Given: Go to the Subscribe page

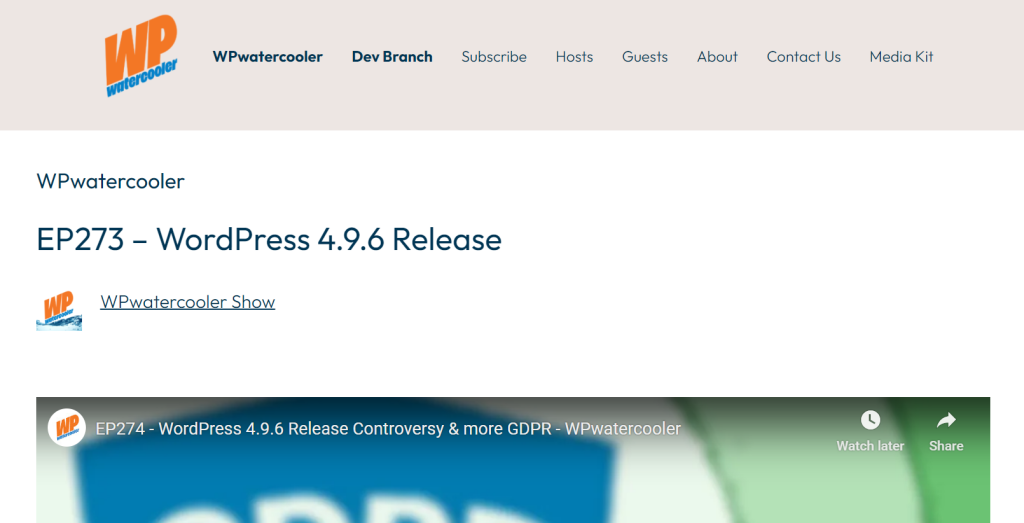Looking at the screenshot, I should point(494,57).
